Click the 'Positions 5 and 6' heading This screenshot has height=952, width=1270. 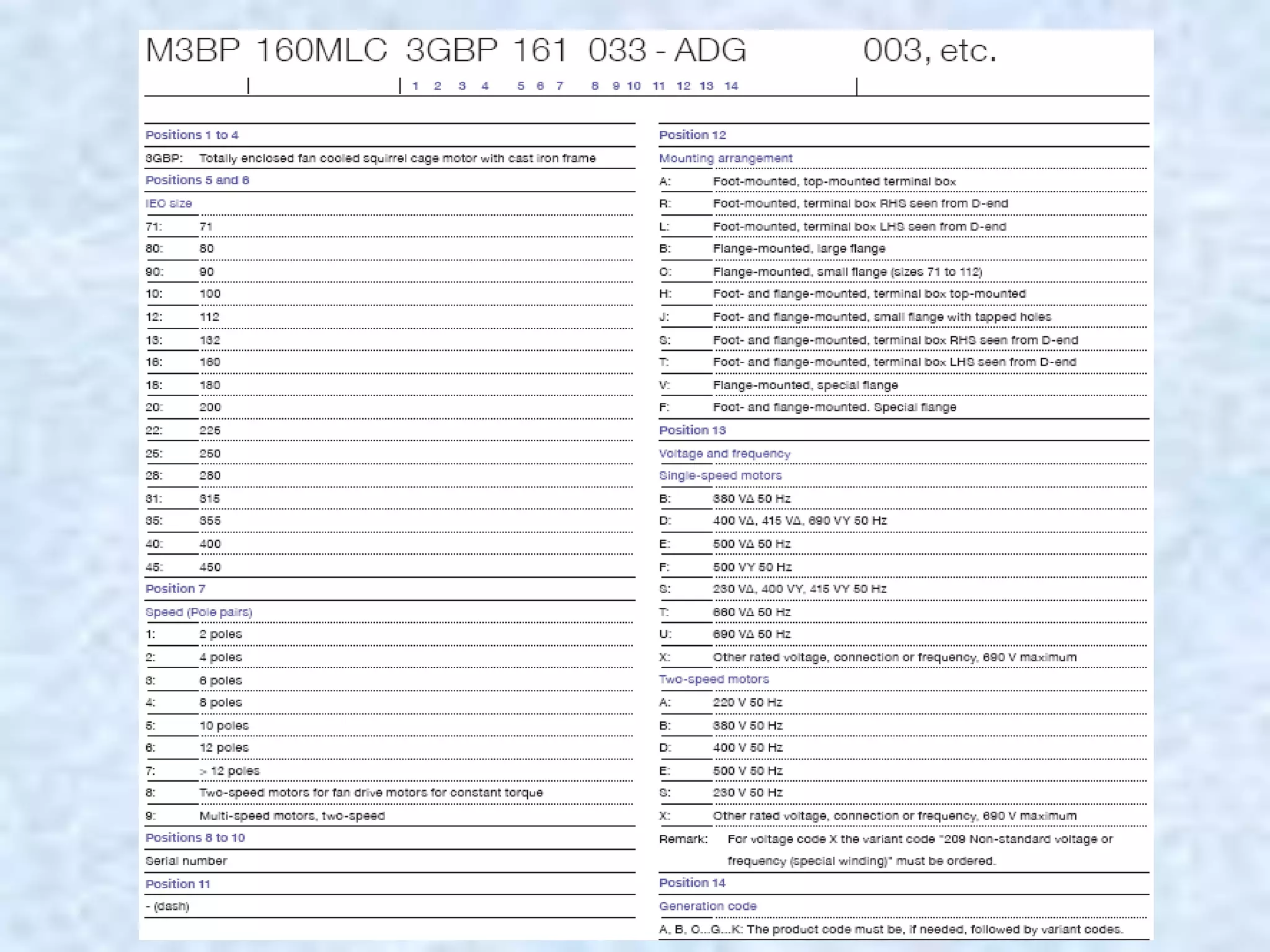[197, 180]
